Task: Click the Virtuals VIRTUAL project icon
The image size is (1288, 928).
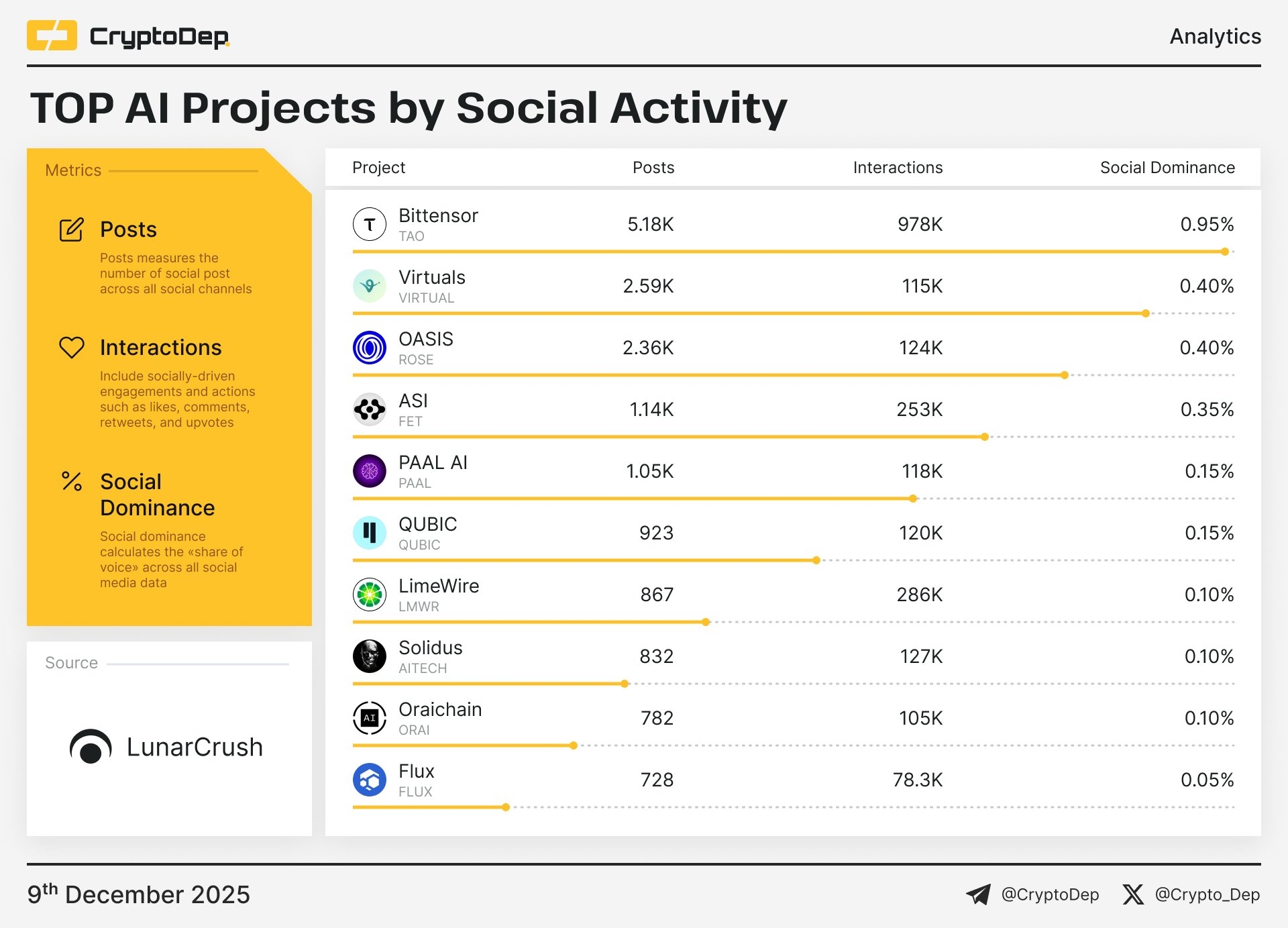Action: [x=369, y=285]
